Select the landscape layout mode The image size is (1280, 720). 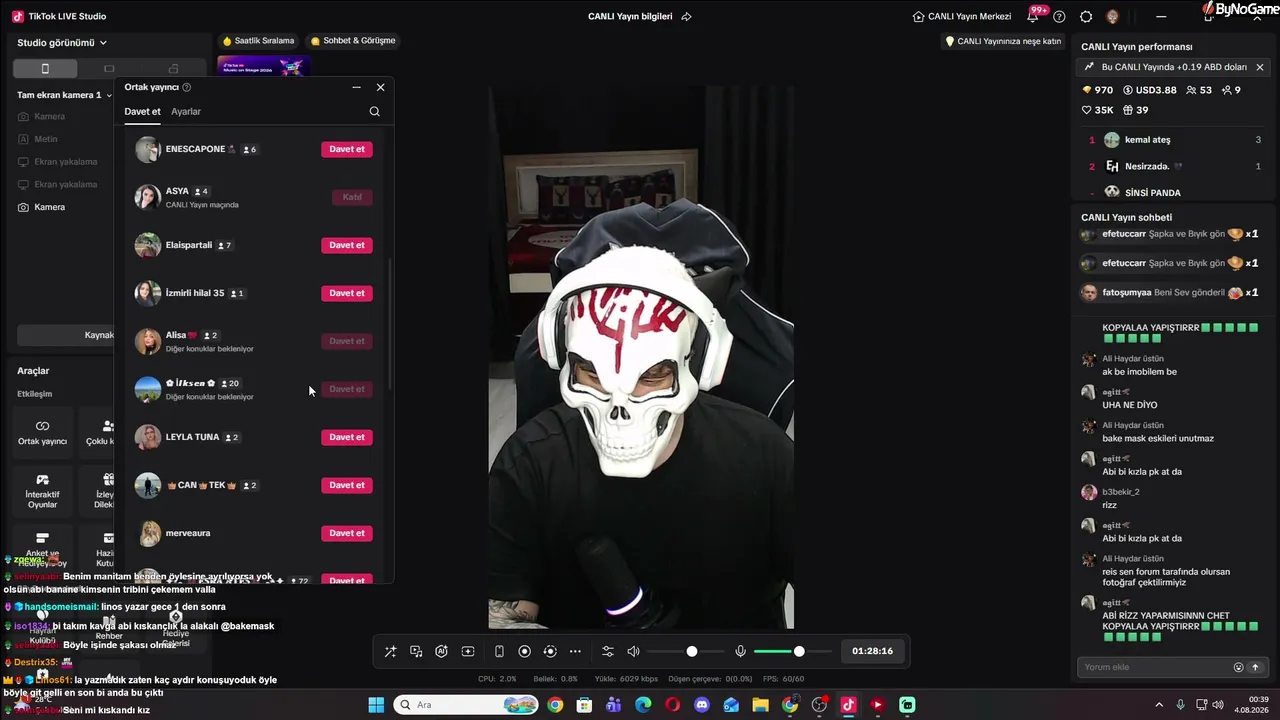click(109, 69)
